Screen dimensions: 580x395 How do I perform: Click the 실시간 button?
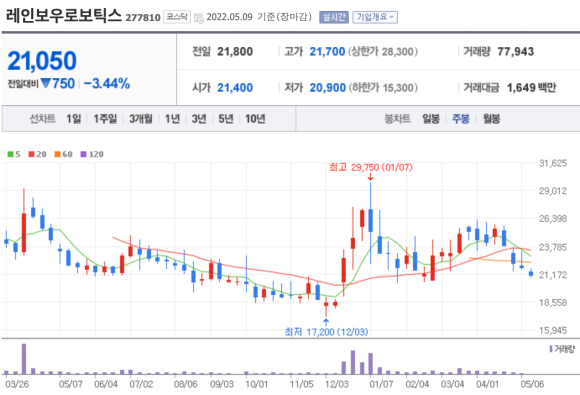(334, 17)
